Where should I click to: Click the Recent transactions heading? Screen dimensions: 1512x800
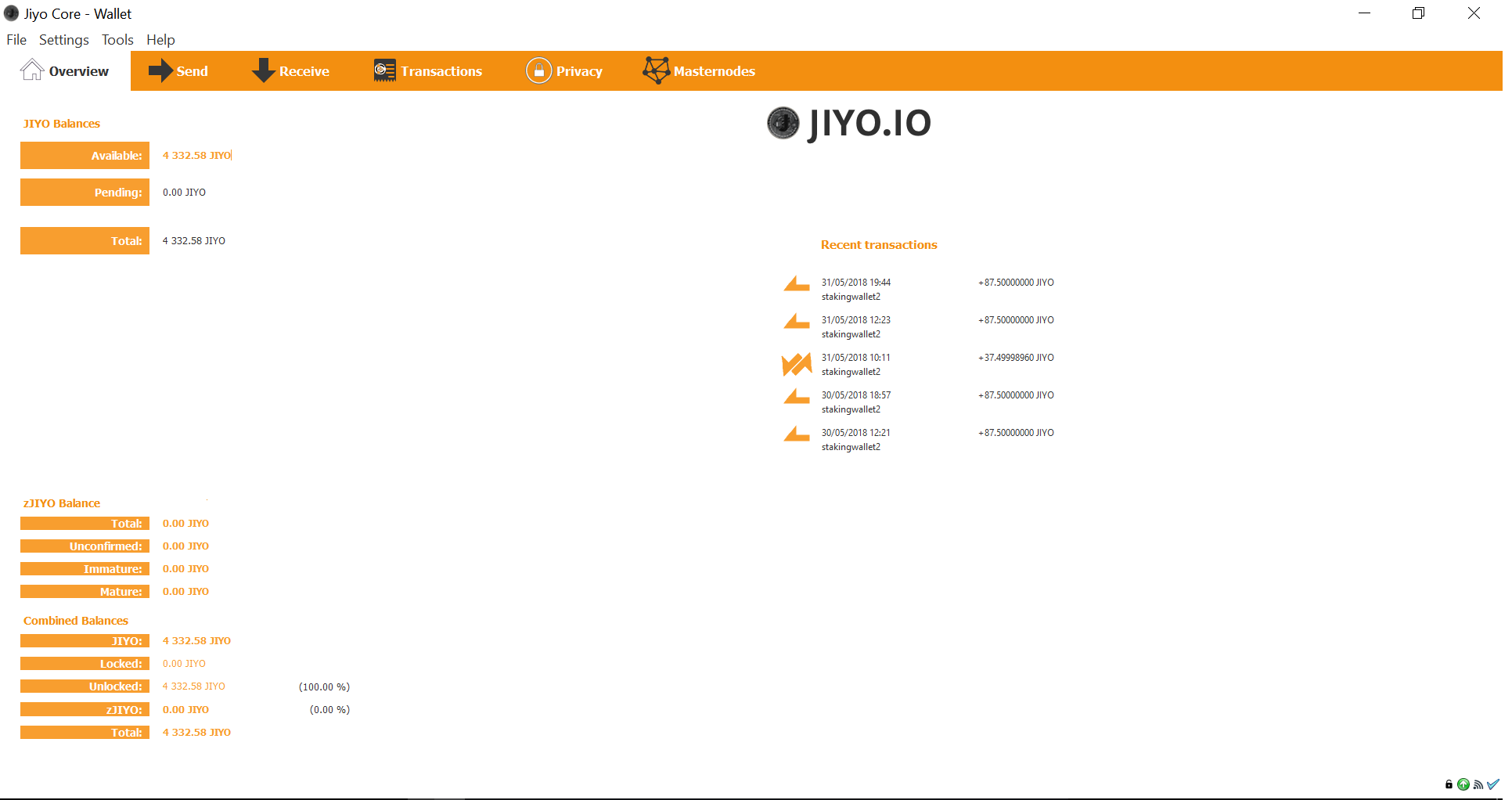tap(879, 245)
